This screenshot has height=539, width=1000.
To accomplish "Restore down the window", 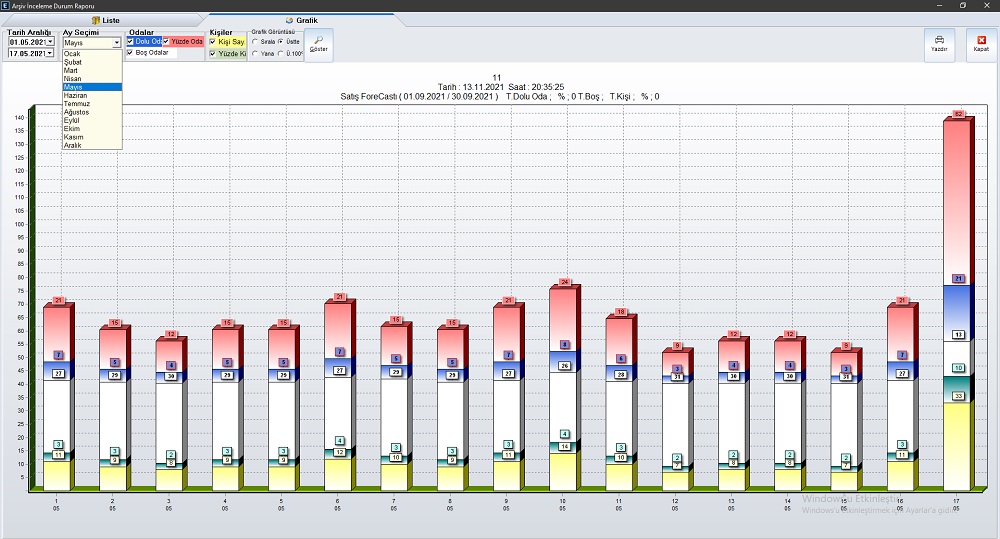I will point(963,5).
